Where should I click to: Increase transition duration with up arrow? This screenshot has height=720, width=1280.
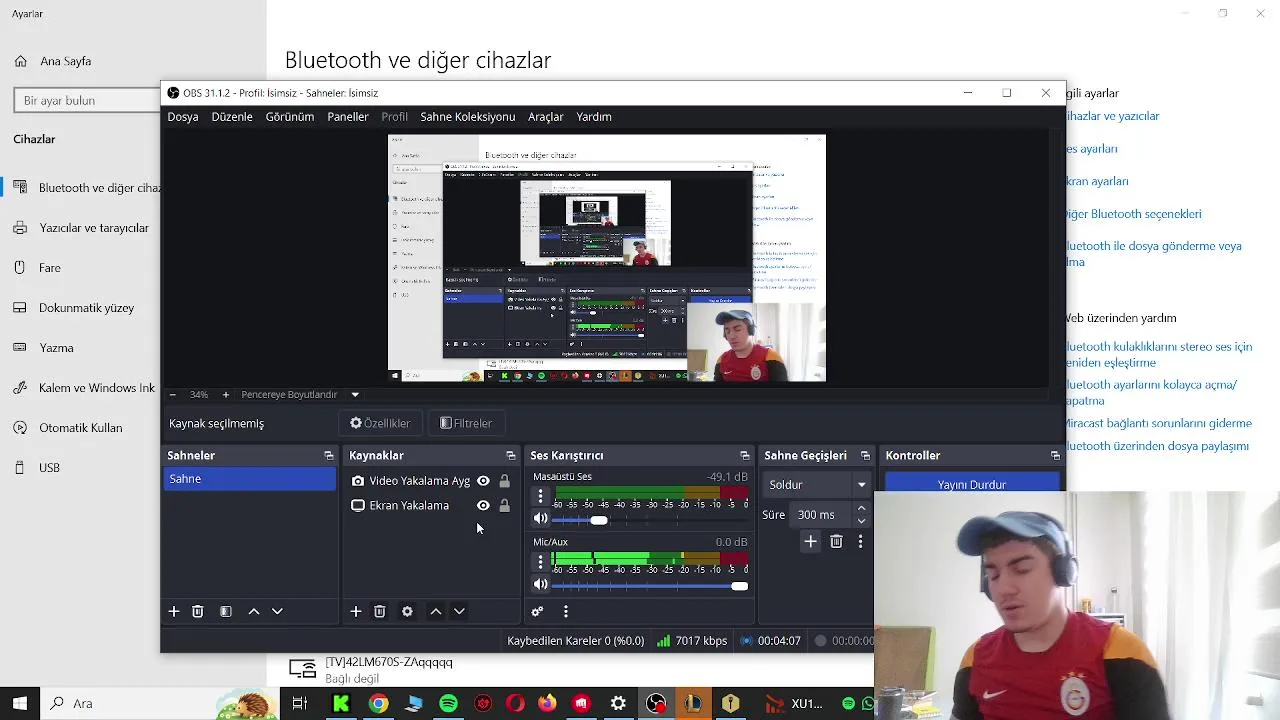tap(861, 509)
